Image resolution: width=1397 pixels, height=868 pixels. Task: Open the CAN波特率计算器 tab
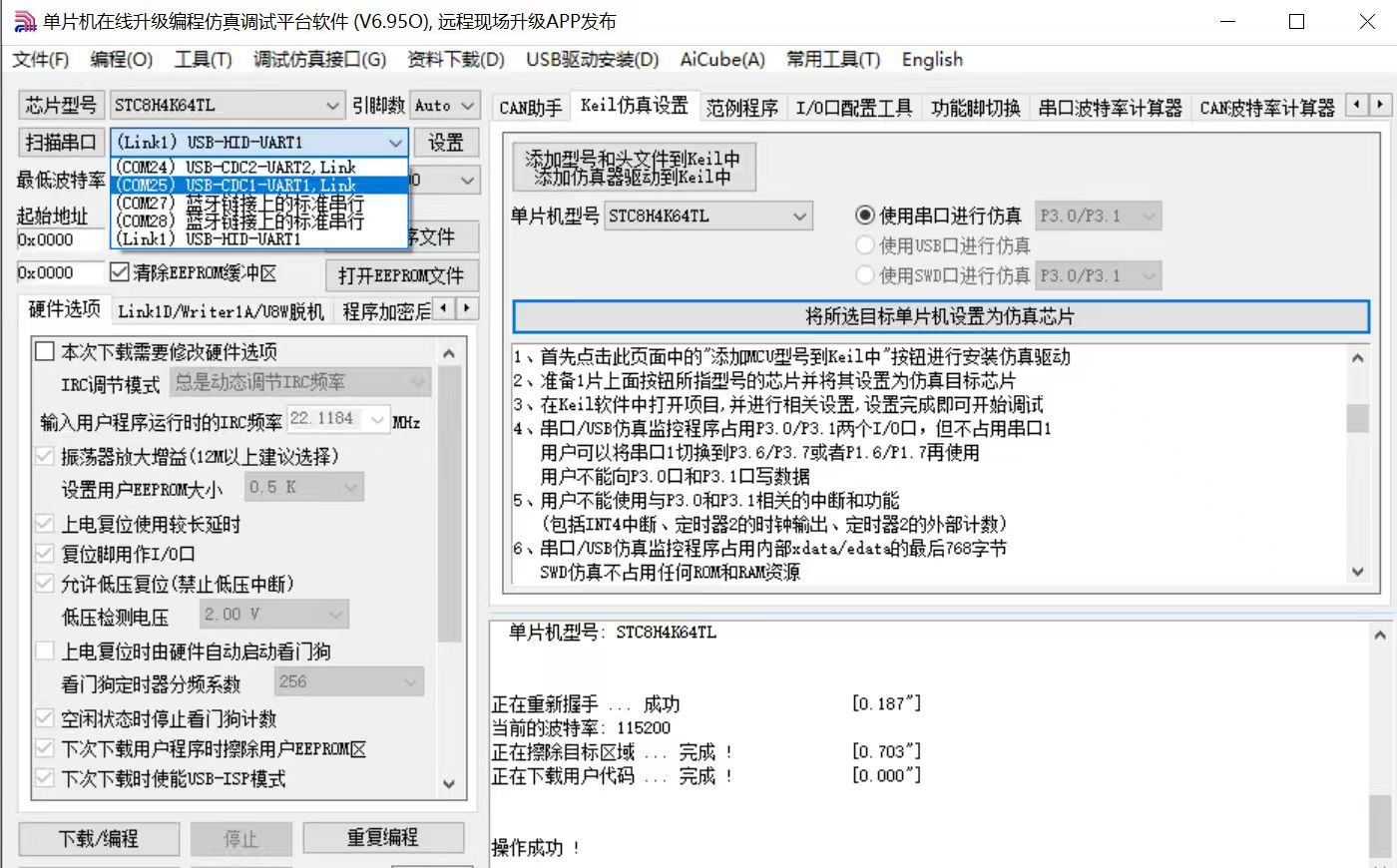tap(1267, 108)
